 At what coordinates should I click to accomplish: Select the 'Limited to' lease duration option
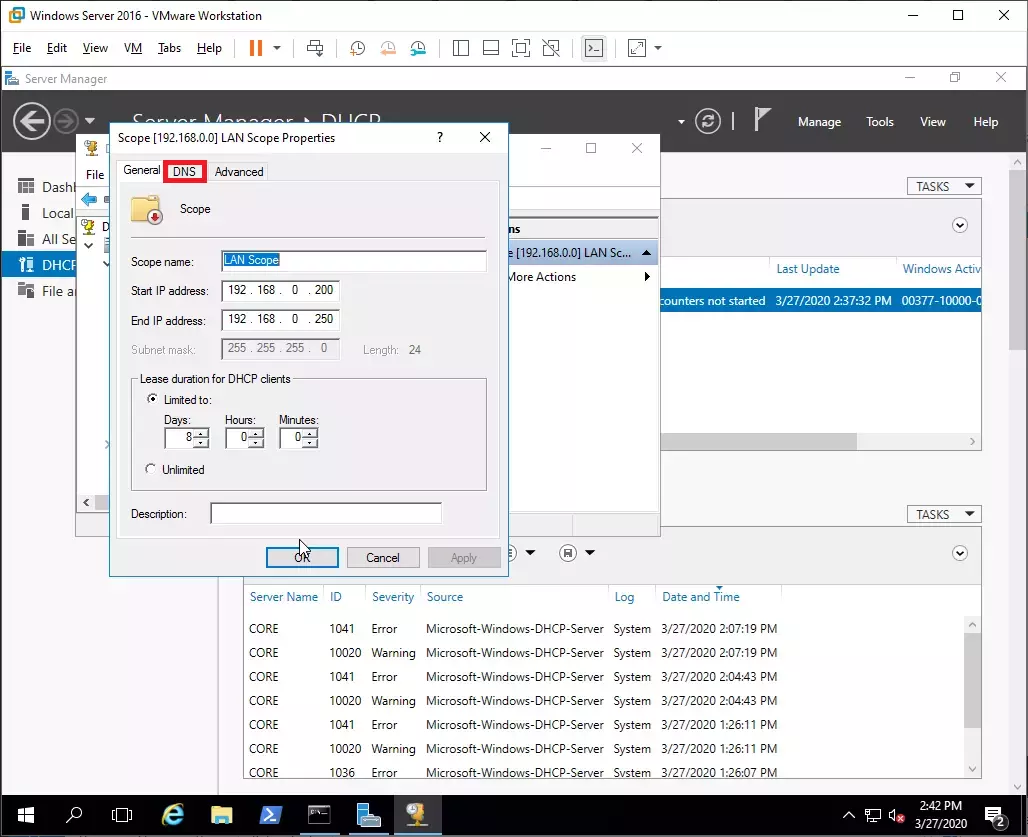coord(152,399)
